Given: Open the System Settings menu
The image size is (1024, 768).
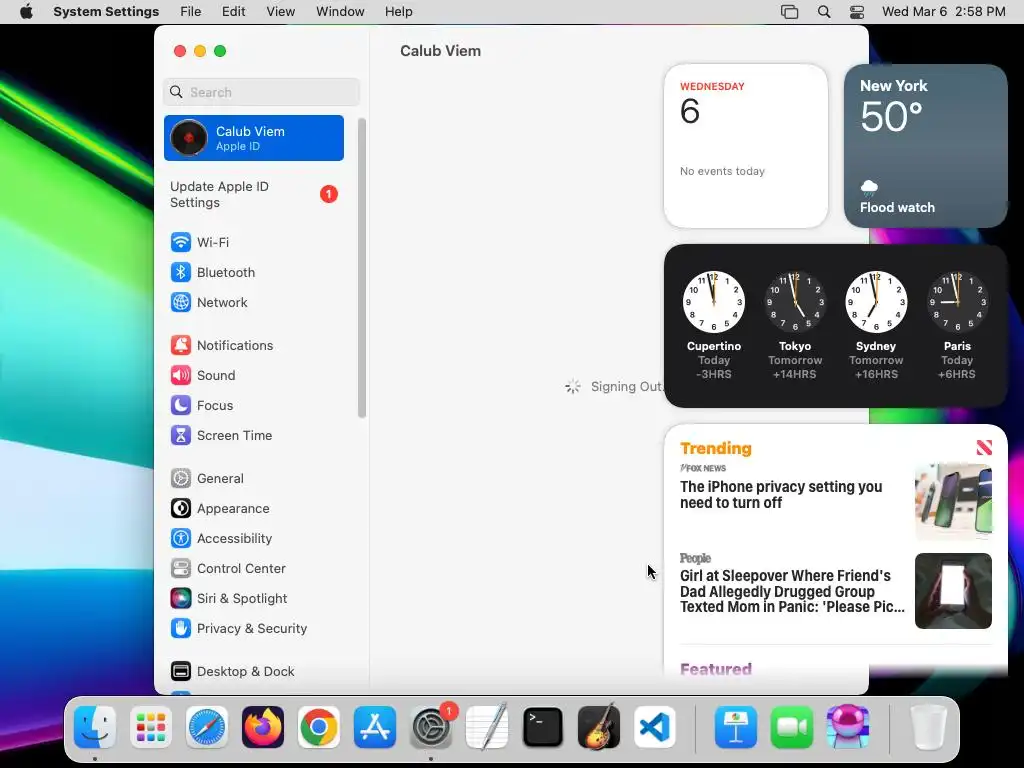Looking at the screenshot, I should click(x=106, y=12).
